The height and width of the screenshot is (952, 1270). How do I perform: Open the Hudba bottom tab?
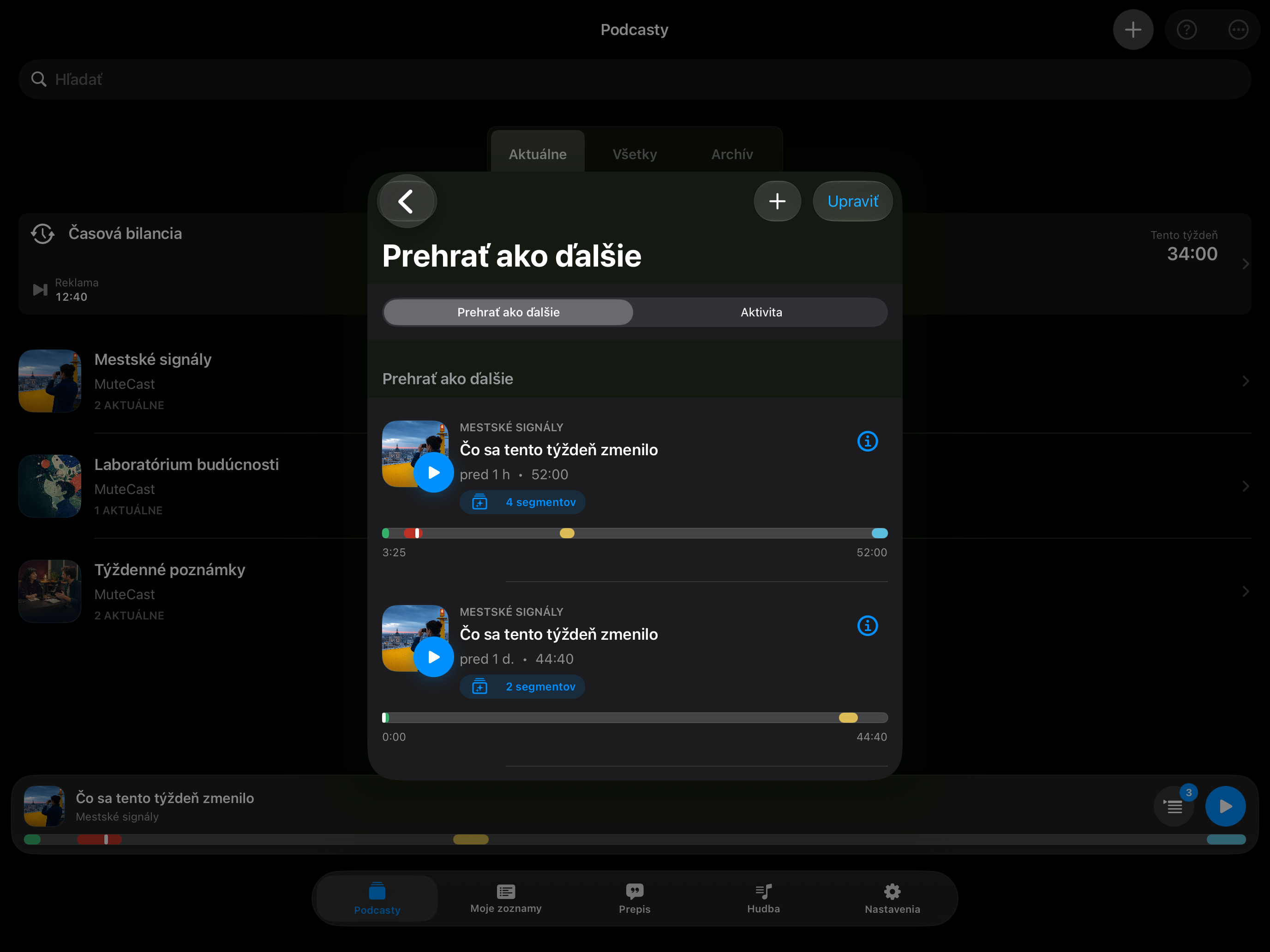point(763,899)
